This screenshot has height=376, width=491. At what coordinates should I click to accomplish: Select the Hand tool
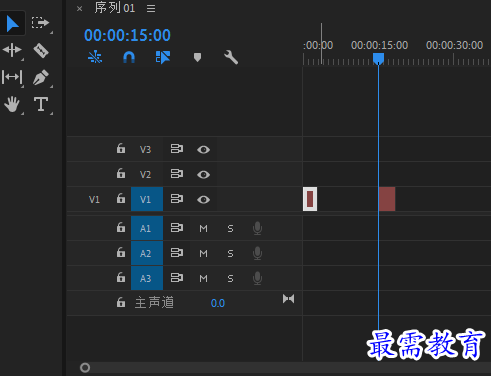pos(12,104)
